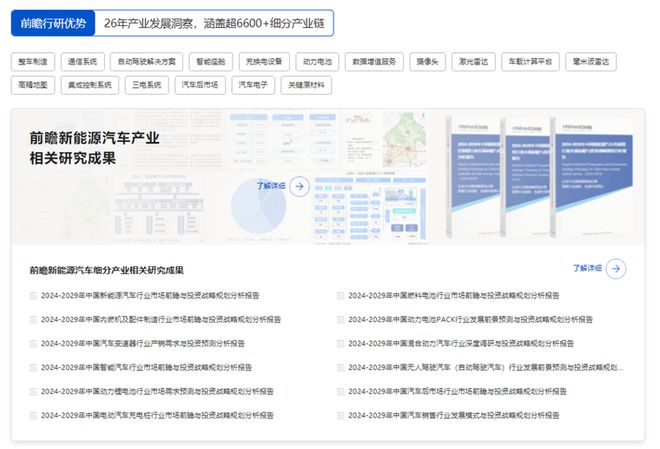Open 中国汽车销售行业发展模式 report link

454,416
